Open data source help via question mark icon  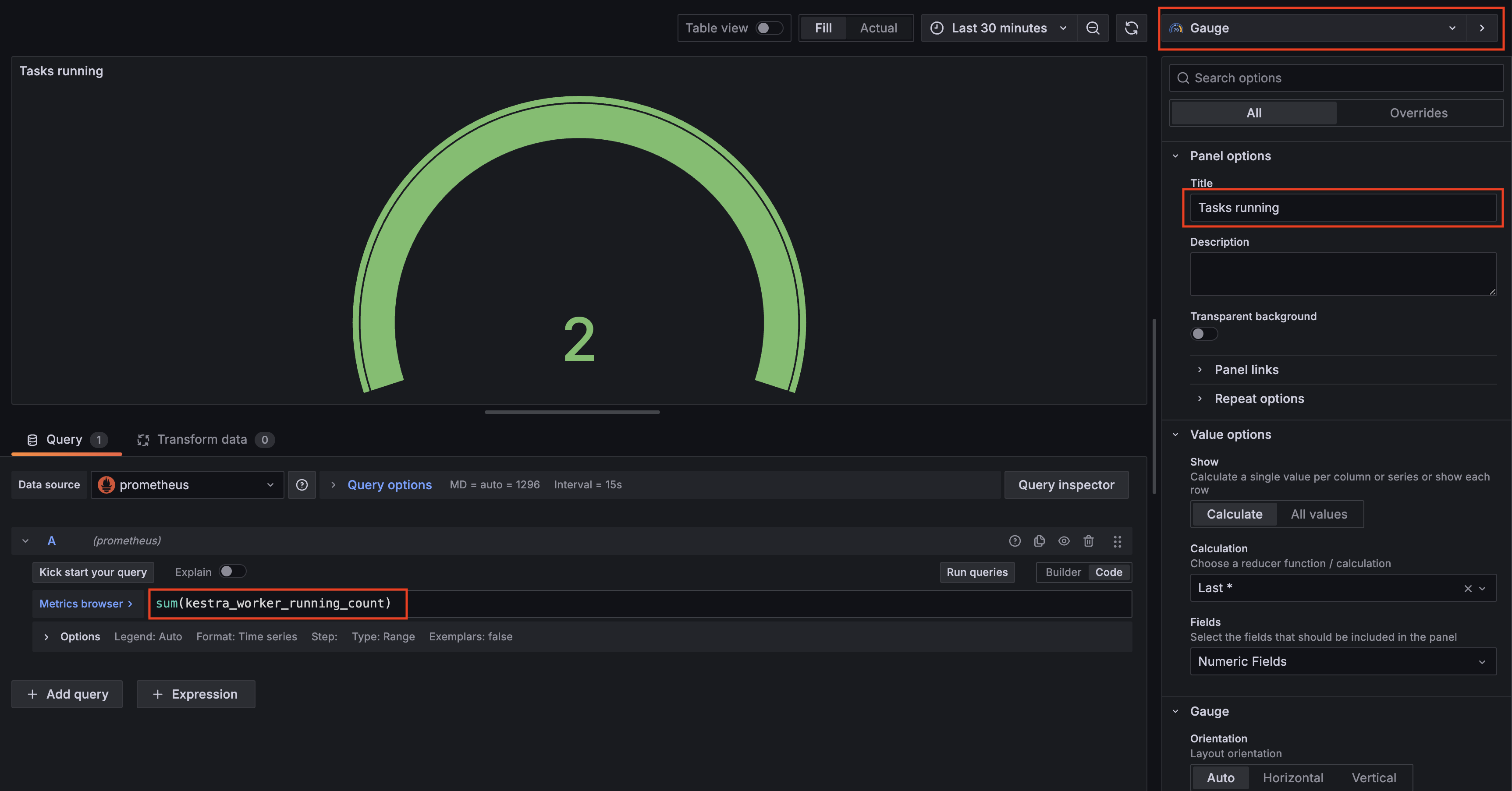tap(302, 485)
